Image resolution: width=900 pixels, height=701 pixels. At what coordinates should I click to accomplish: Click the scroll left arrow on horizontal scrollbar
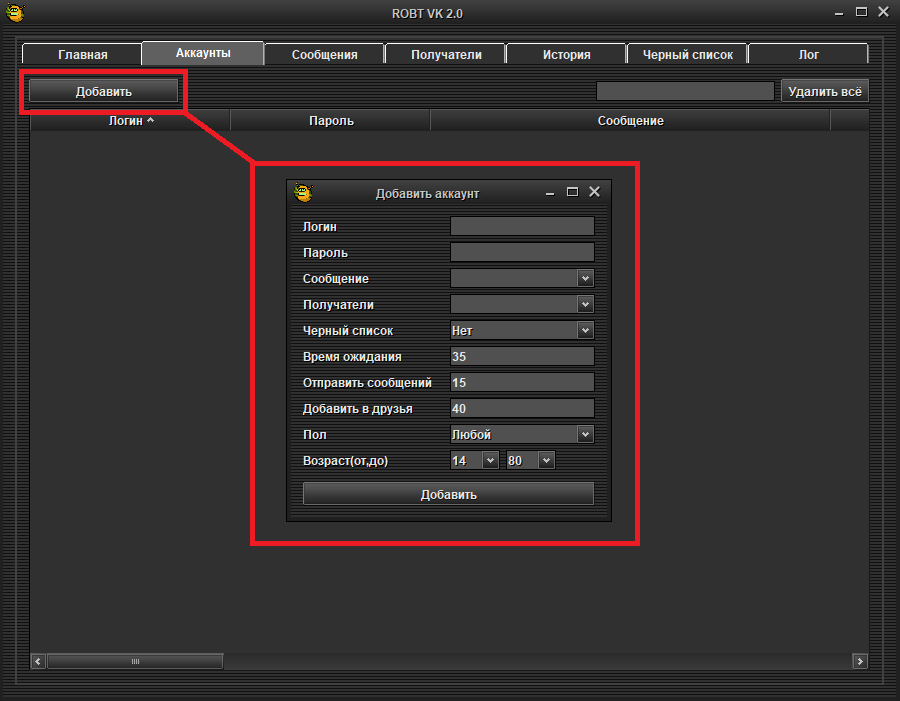[39, 661]
